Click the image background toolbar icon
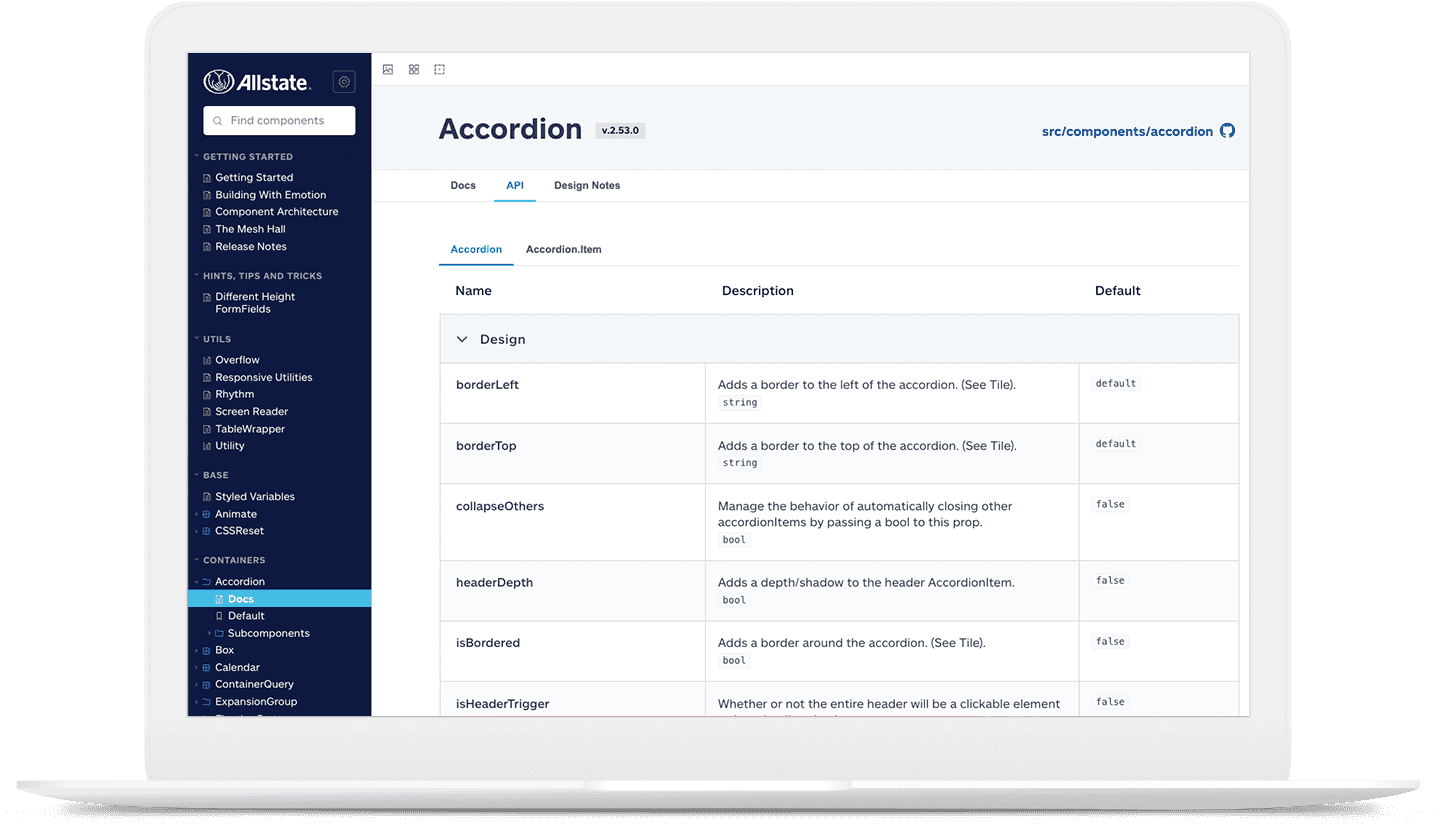 [x=388, y=70]
